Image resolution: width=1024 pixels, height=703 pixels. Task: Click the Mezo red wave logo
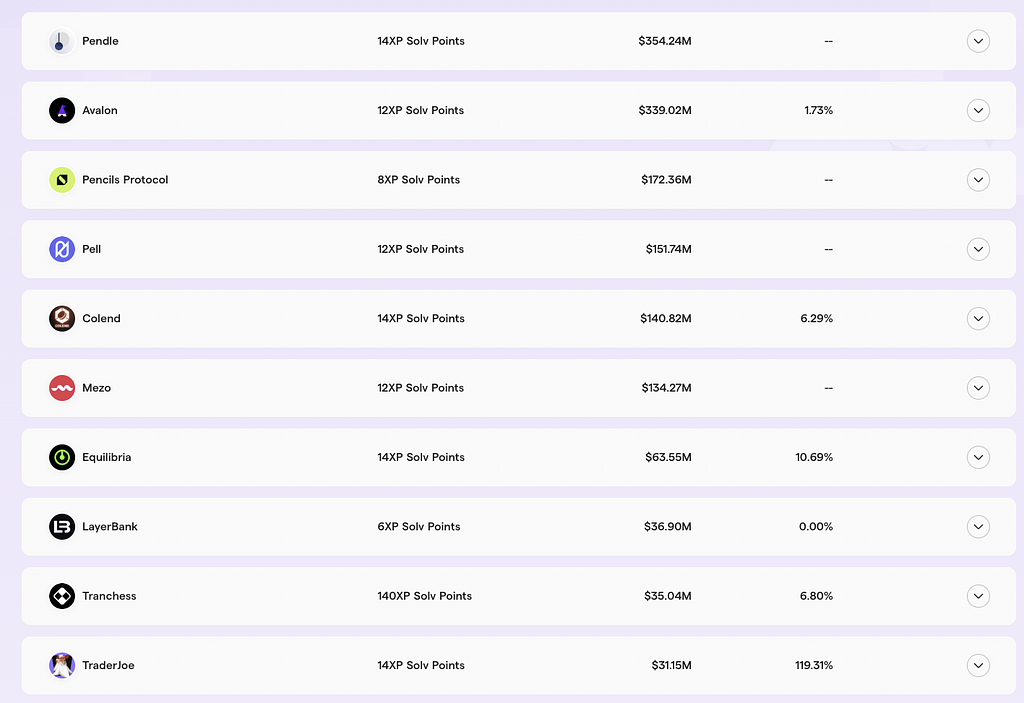pos(62,388)
